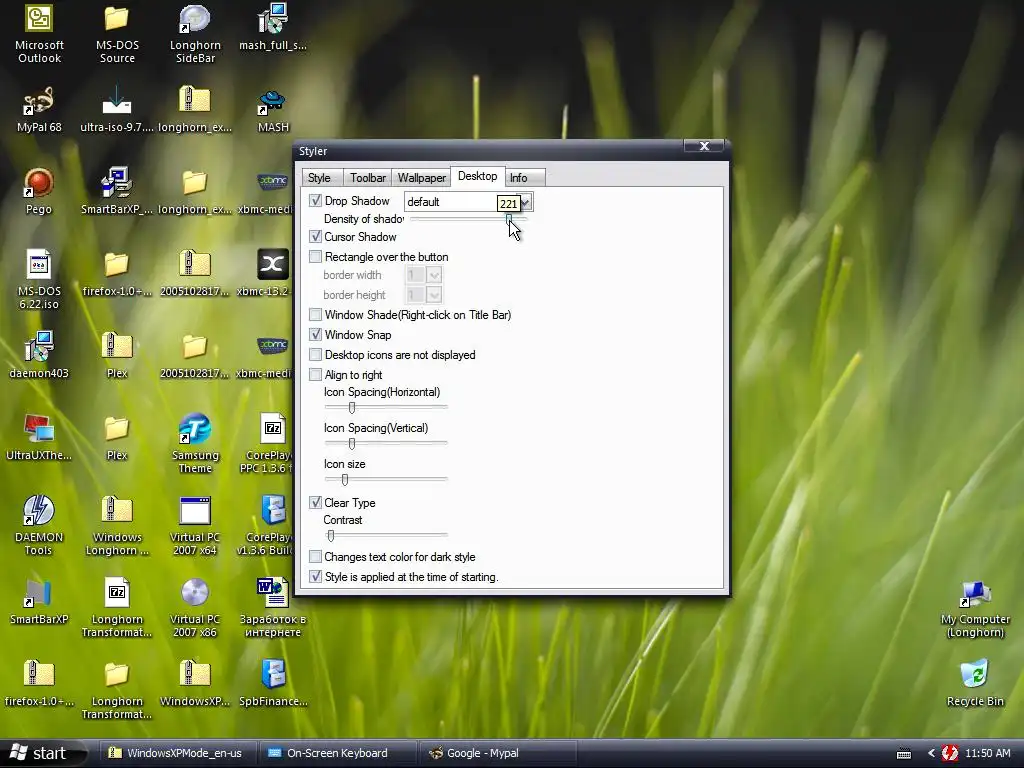The image size is (1024, 768).
Task: Select the Windows Longhorn archive icon
Action: click(117, 511)
